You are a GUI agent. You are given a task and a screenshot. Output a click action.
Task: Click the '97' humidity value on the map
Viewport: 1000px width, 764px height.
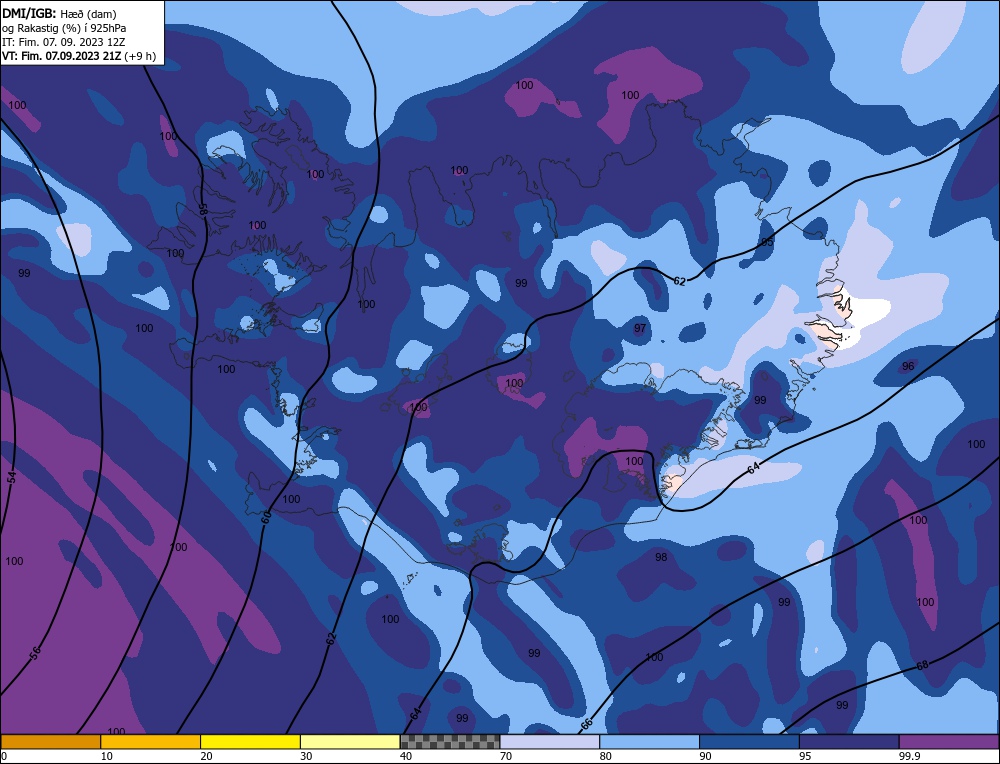[640, 328]
